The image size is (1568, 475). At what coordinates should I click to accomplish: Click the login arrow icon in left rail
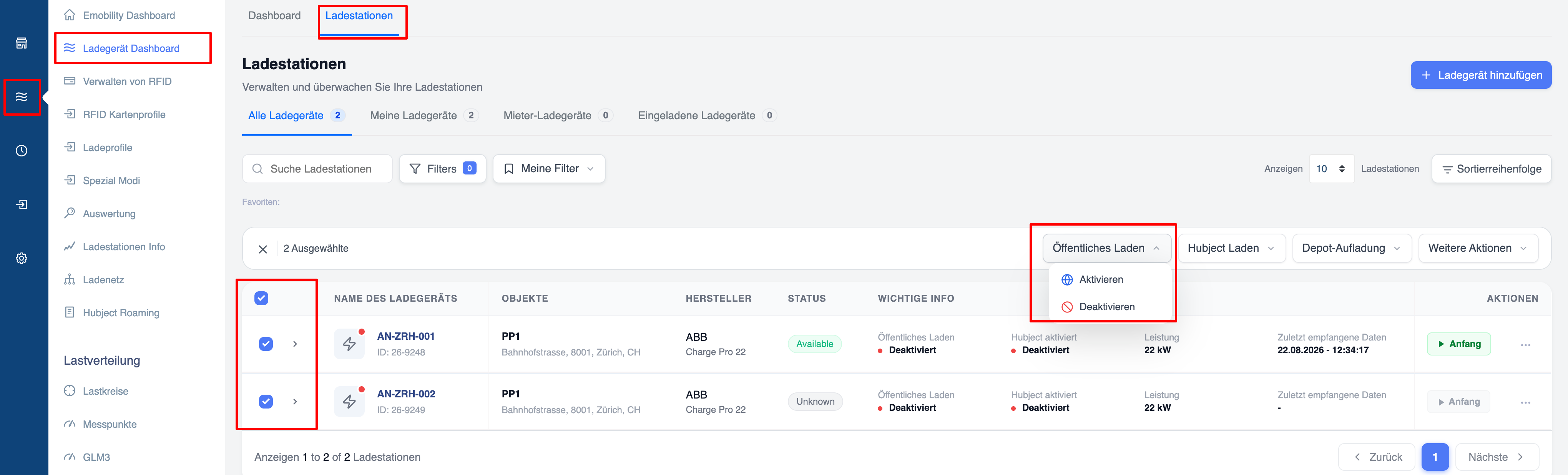[21, 204]
